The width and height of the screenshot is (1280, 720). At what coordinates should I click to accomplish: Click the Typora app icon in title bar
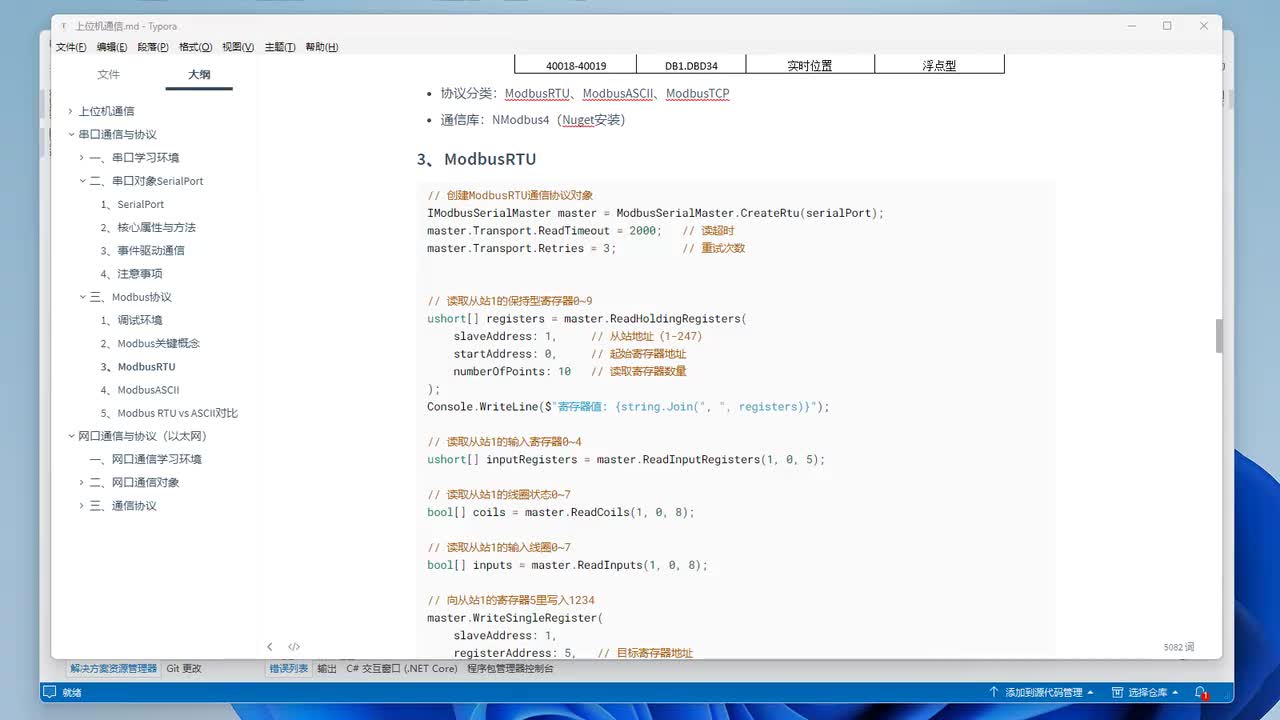pyautogui.click(x=64, y=26)
